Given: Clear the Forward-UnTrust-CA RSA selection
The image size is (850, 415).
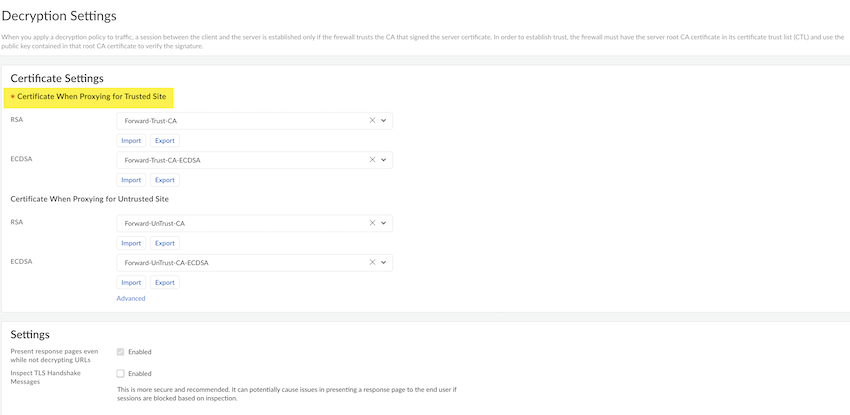Looking at the screenshot, I should pyautogui.click(x=372, y=223).
